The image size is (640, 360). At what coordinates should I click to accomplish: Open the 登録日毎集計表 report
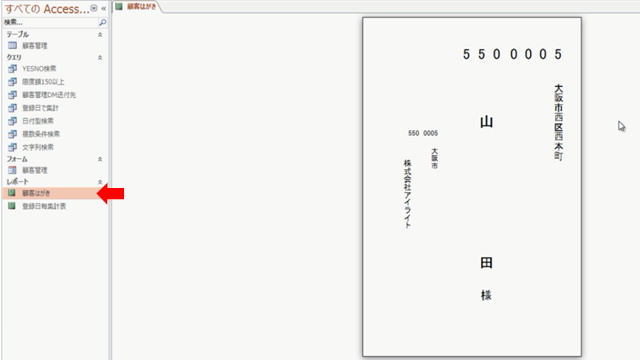(44, 206)
